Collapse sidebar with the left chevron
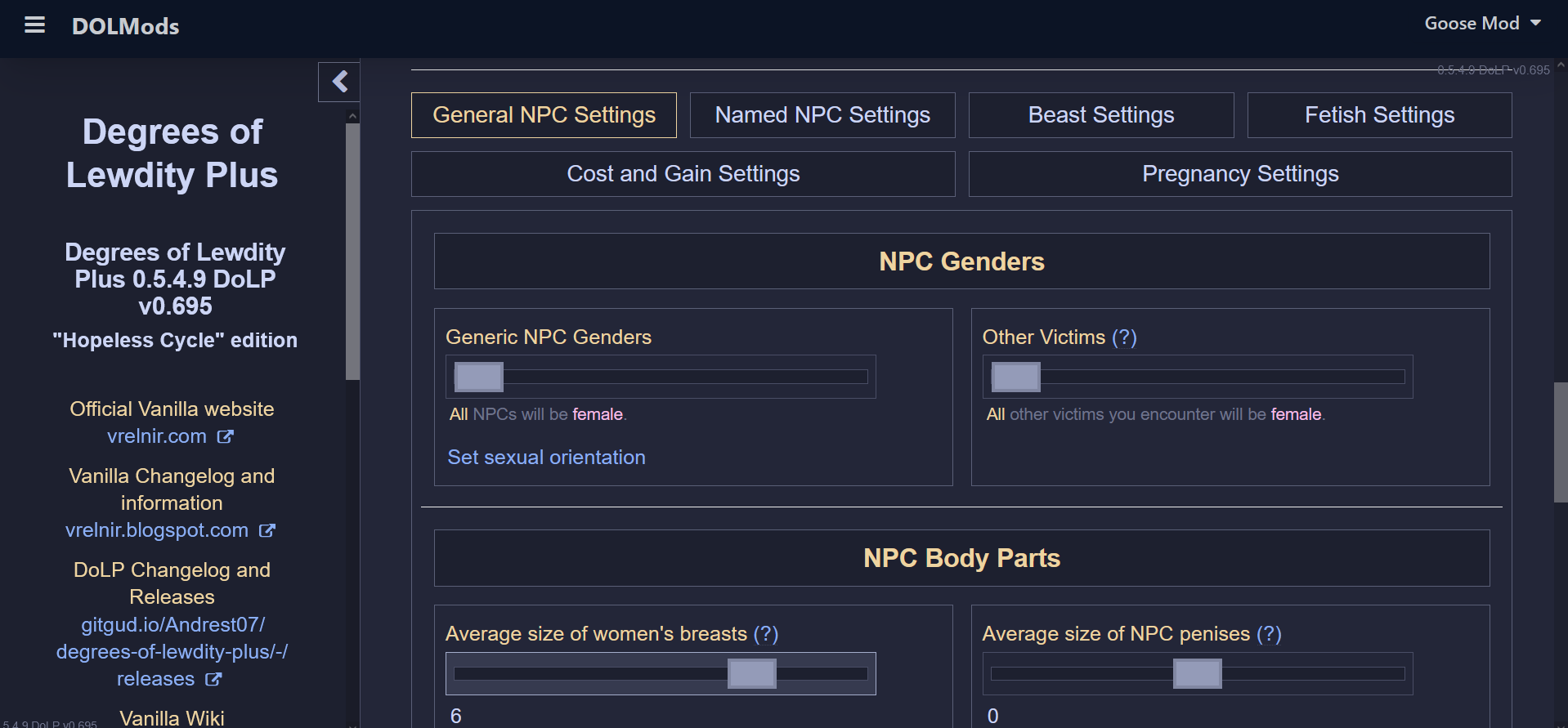The image size is (1568, 728). [339, 82]
